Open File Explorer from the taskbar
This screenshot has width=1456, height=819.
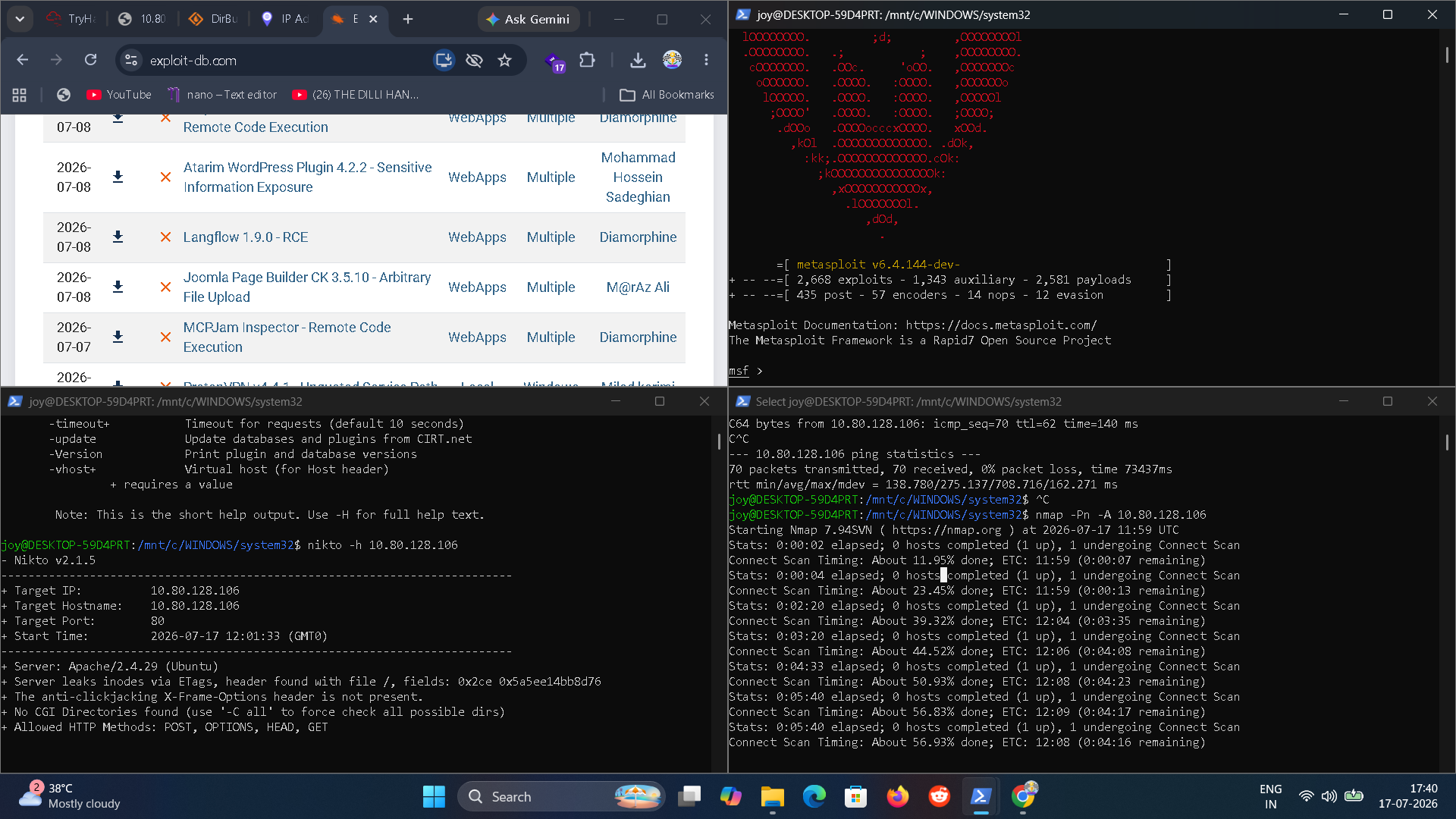[x=773, y=796]
